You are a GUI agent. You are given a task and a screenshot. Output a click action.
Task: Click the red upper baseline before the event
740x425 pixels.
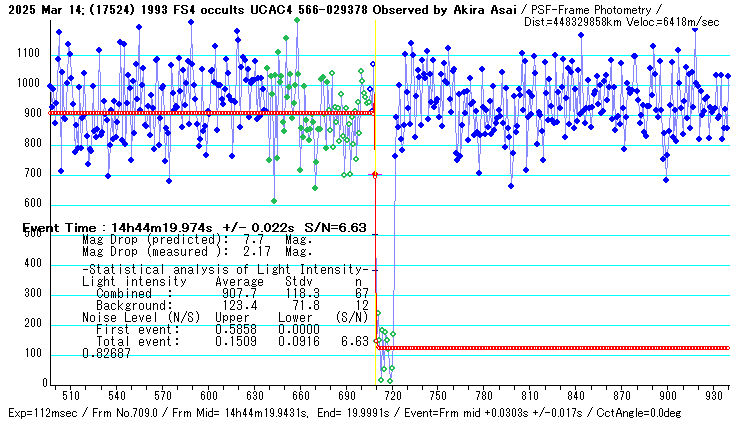coord(200,113)
